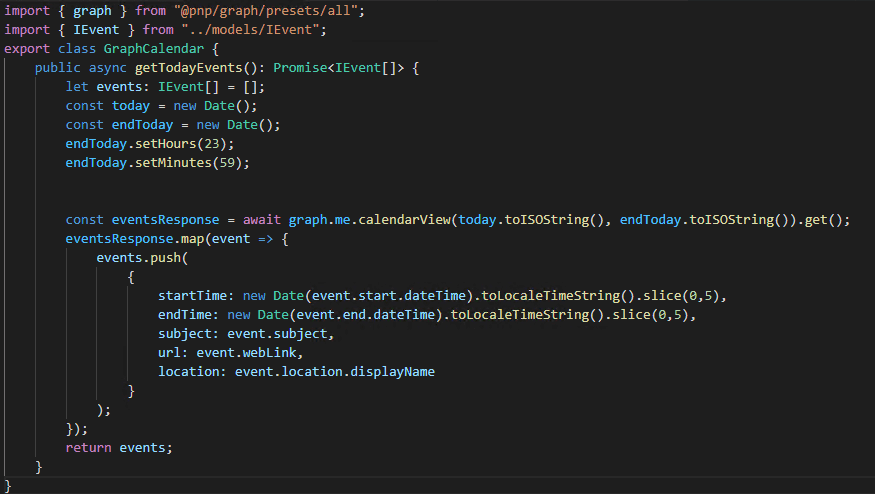The image size is (875, 494).
Task: Click the "startTime" property key
Action: [x=192, y=295]
